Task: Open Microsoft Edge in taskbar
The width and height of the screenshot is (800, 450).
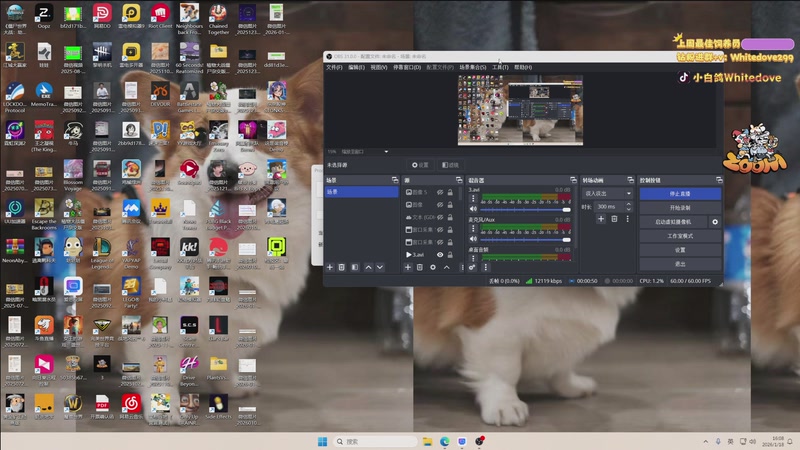Action: coord(445,441)
